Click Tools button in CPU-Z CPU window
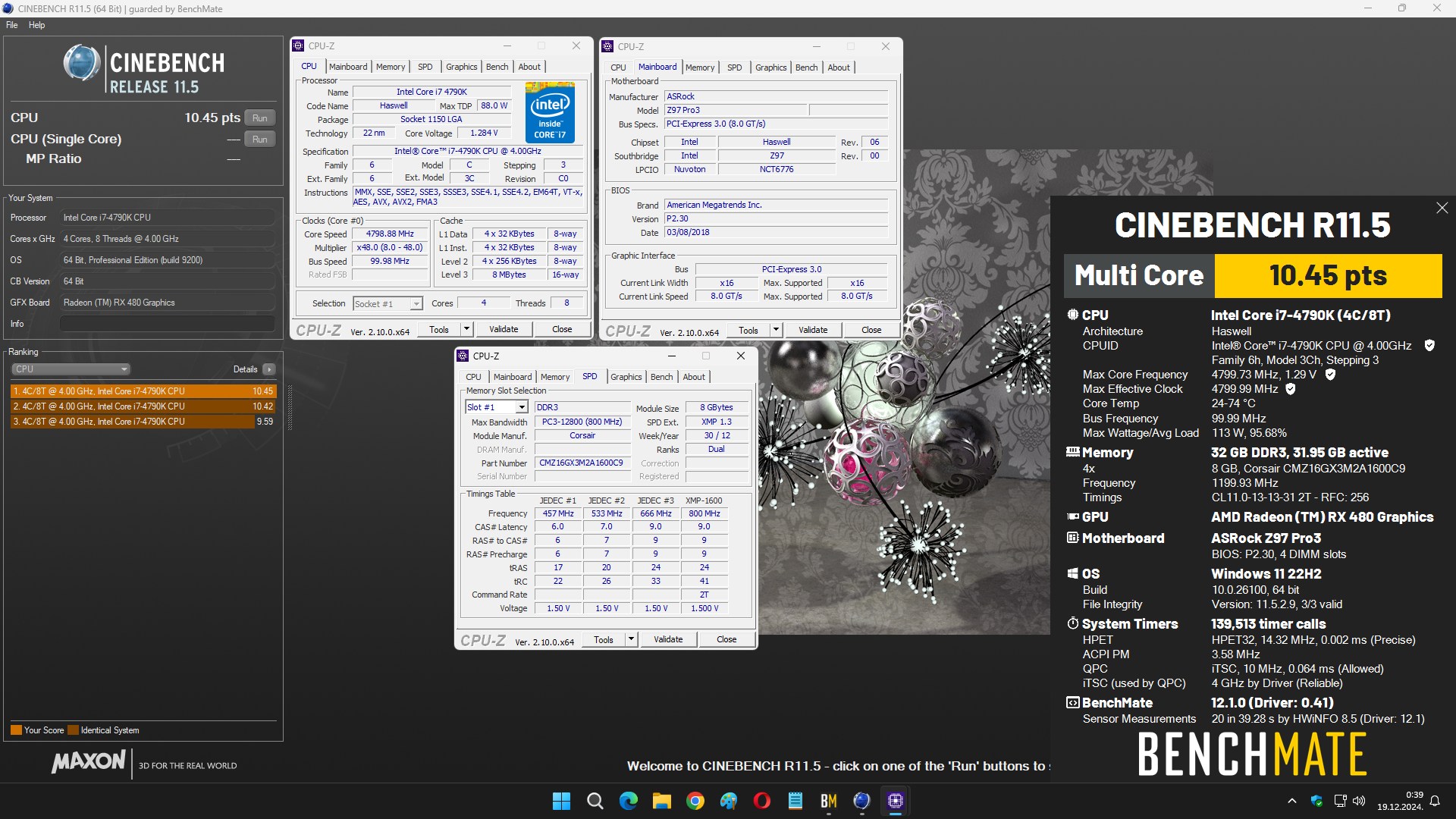 [439, 330]
